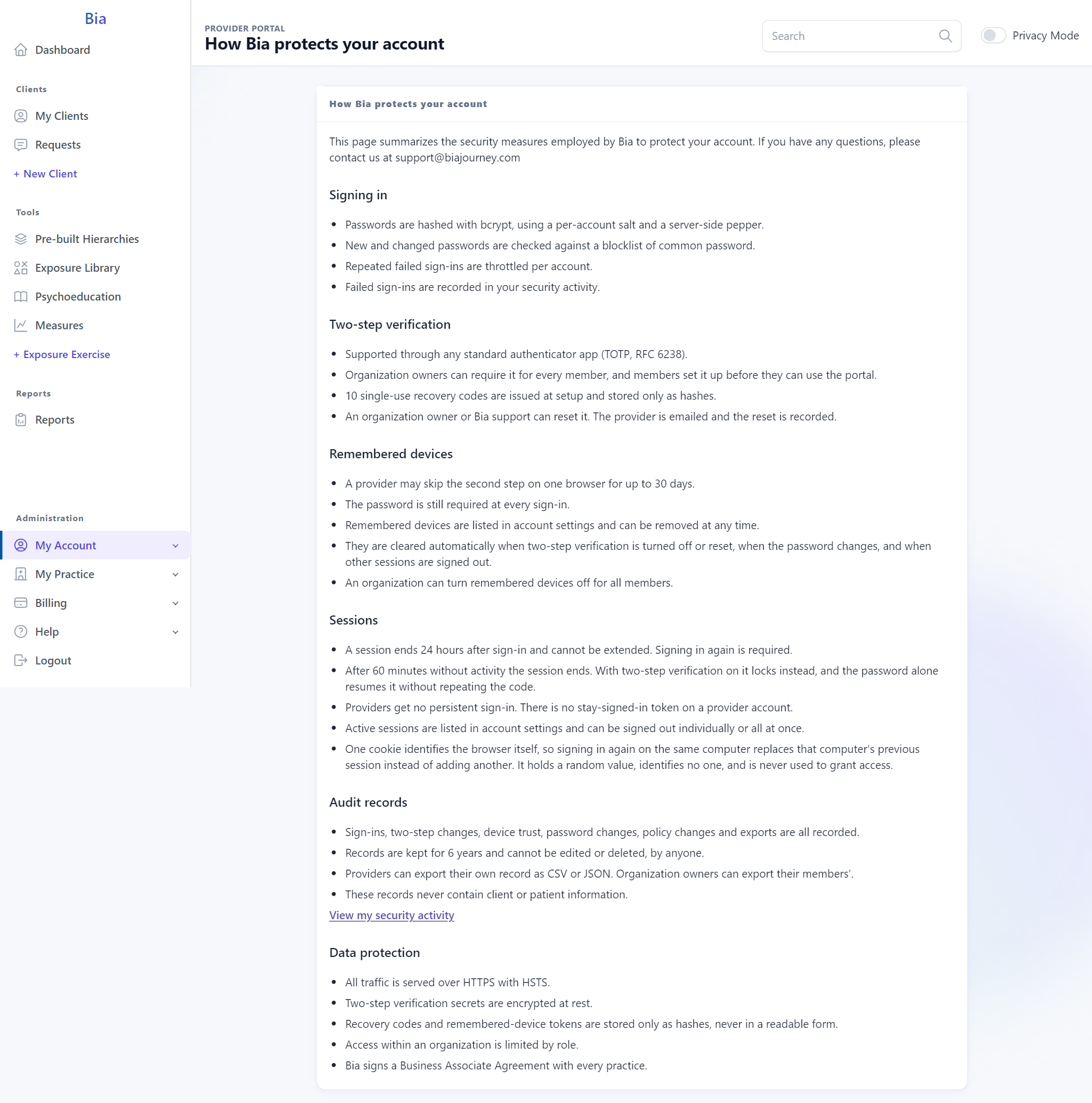The image size is (1092, 1103).
Task: Open Reports menu item
Action: (x=95, y=420)
